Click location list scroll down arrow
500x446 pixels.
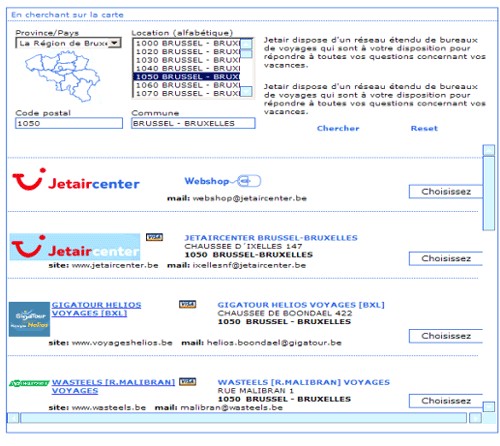pyautogui.click(x=246, y=91)
